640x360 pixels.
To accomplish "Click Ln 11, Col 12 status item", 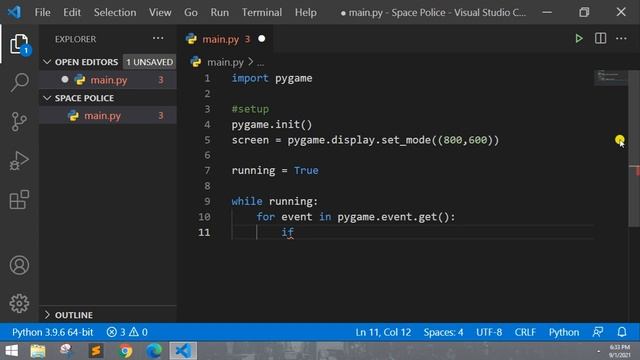I will (383, 332).
